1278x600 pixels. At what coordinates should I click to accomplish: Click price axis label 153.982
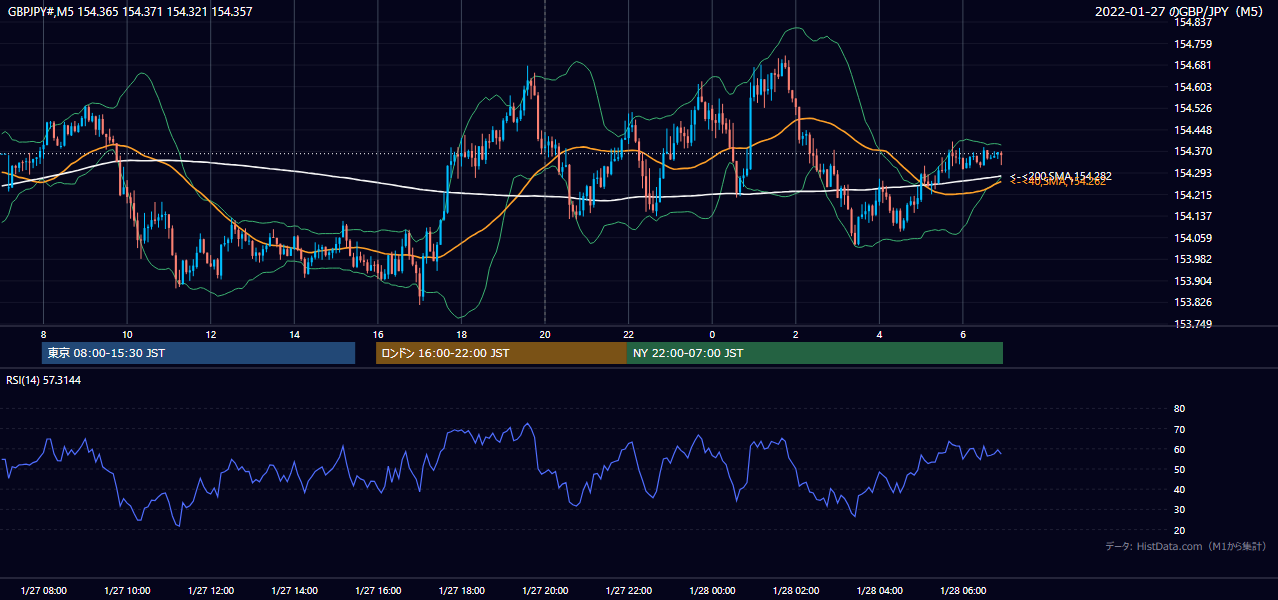pyautogui.click(x=1194, y=259)
